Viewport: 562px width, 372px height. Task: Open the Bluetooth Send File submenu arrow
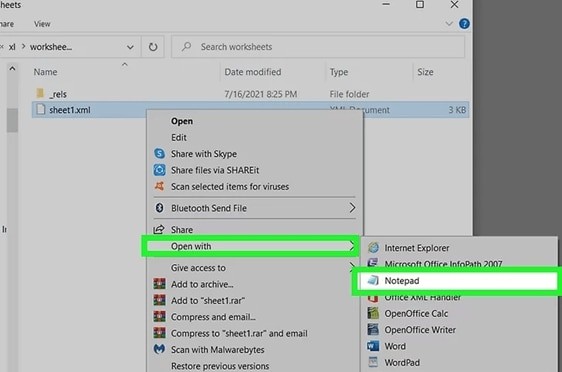pos(352,208)
